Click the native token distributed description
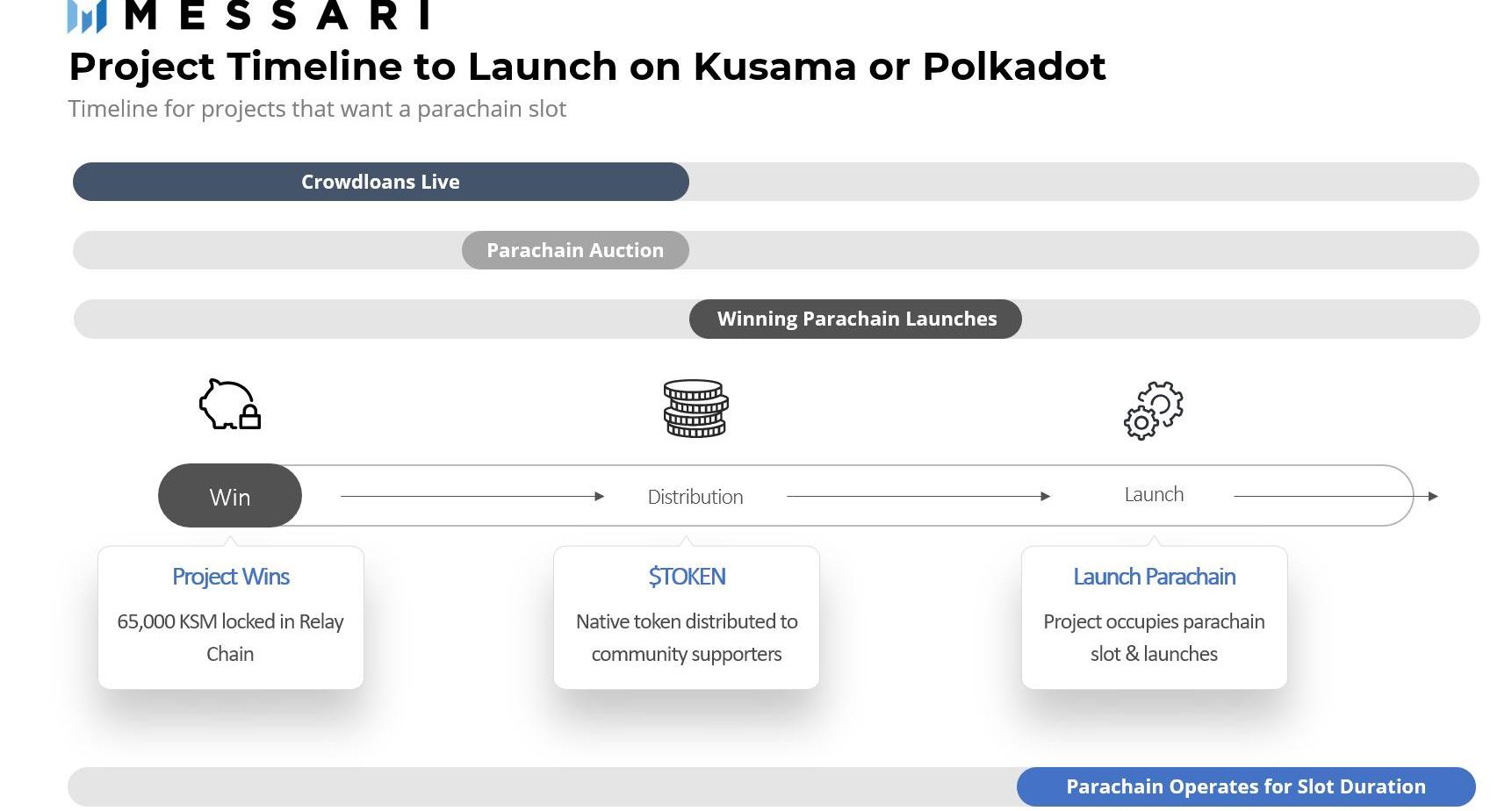The image size is (1512, 811). [687, 637]
